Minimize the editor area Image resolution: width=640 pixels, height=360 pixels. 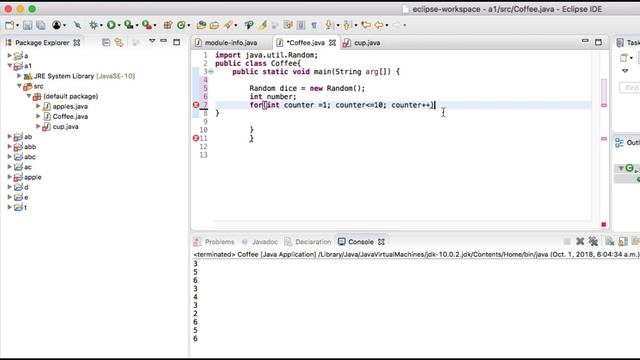[x=585, y=41]
